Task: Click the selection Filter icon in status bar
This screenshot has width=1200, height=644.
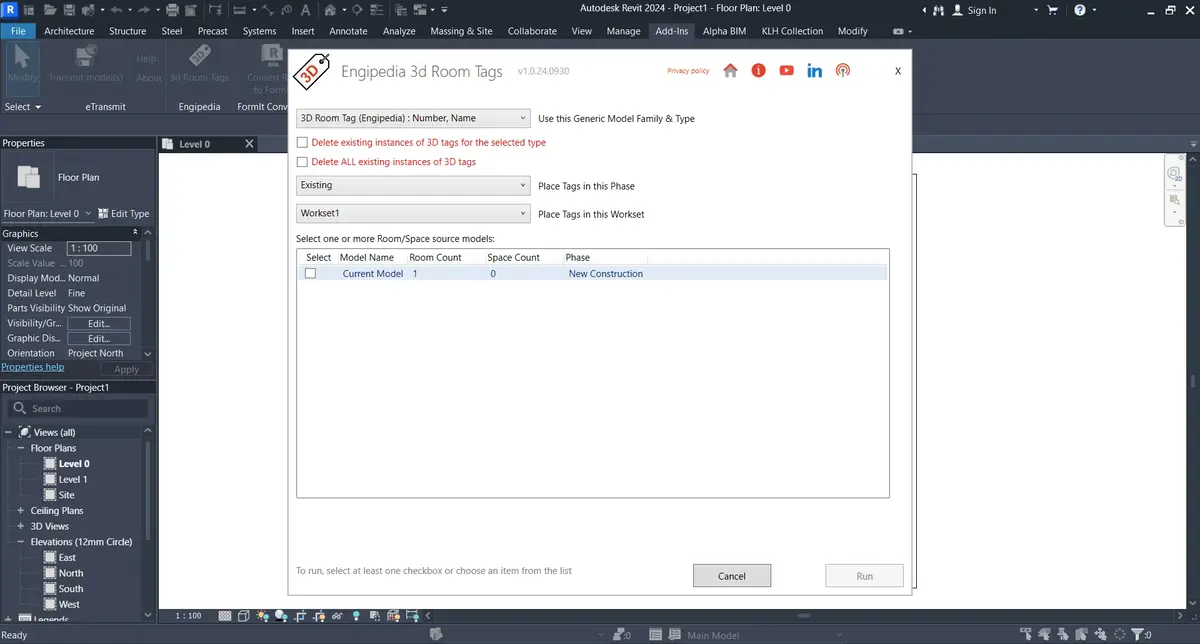Action: coord(1138,635)
